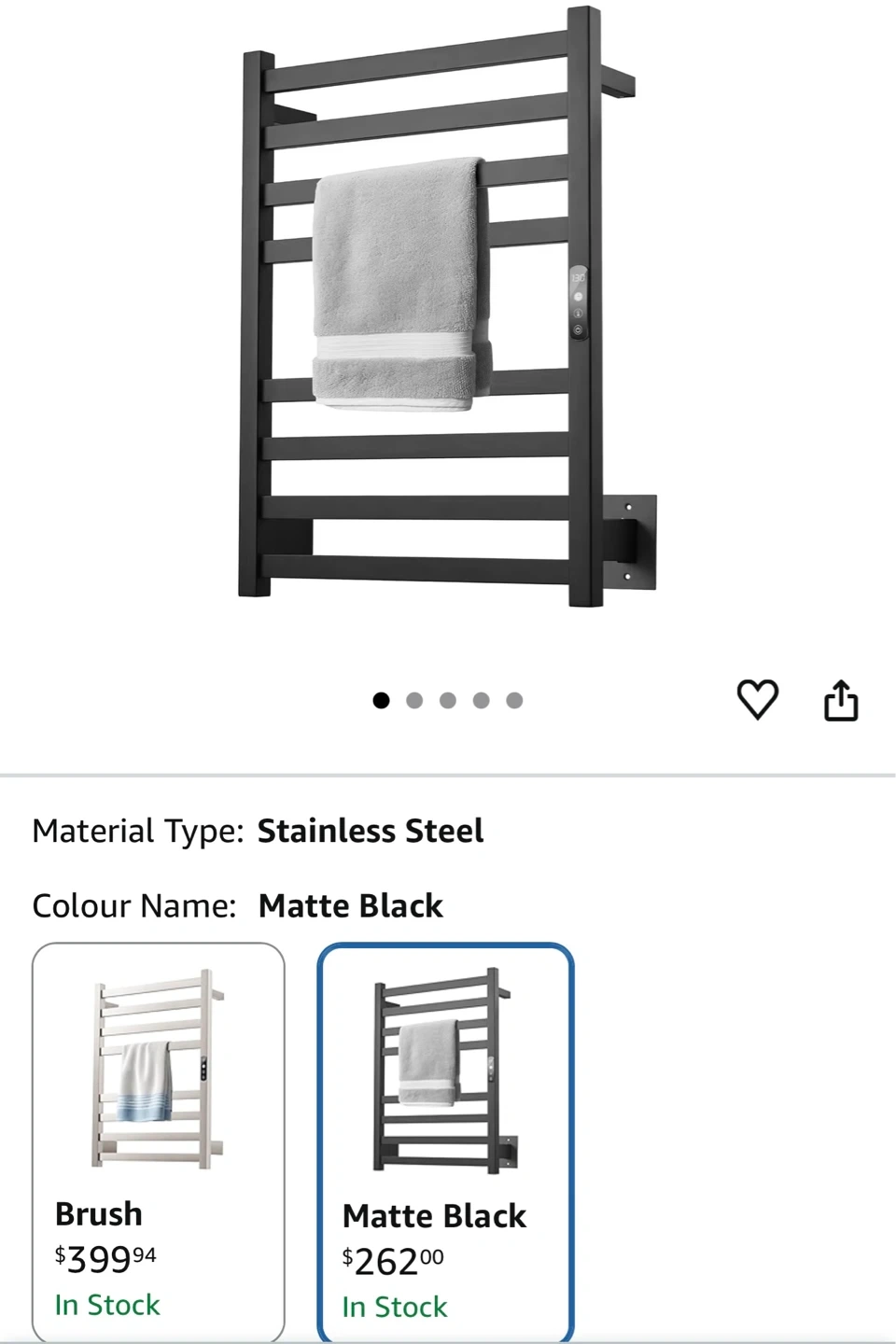Select the fourth carousel dot
This screenshot has height=1344, width=896.
click(482, 700)
